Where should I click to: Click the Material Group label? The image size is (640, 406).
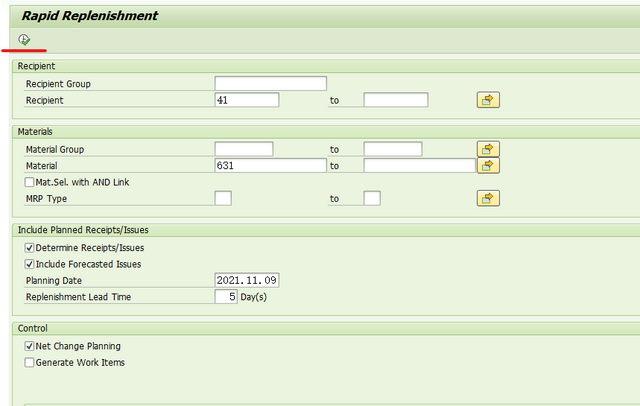point(55,150)
